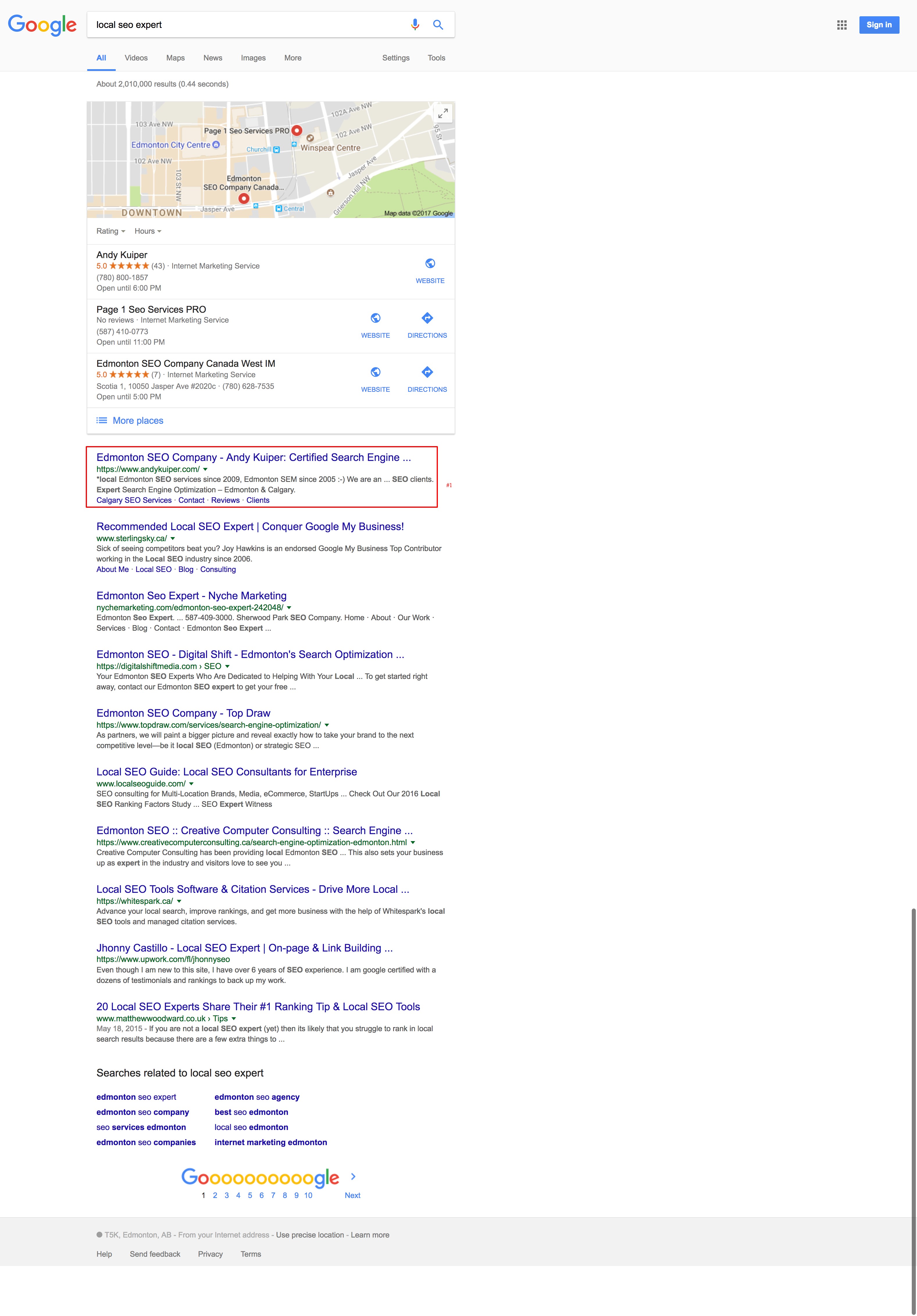Viewport: 917px width, 1316px height.
Task: Click the blue search magnifier icon
Action: pos(438,25)
